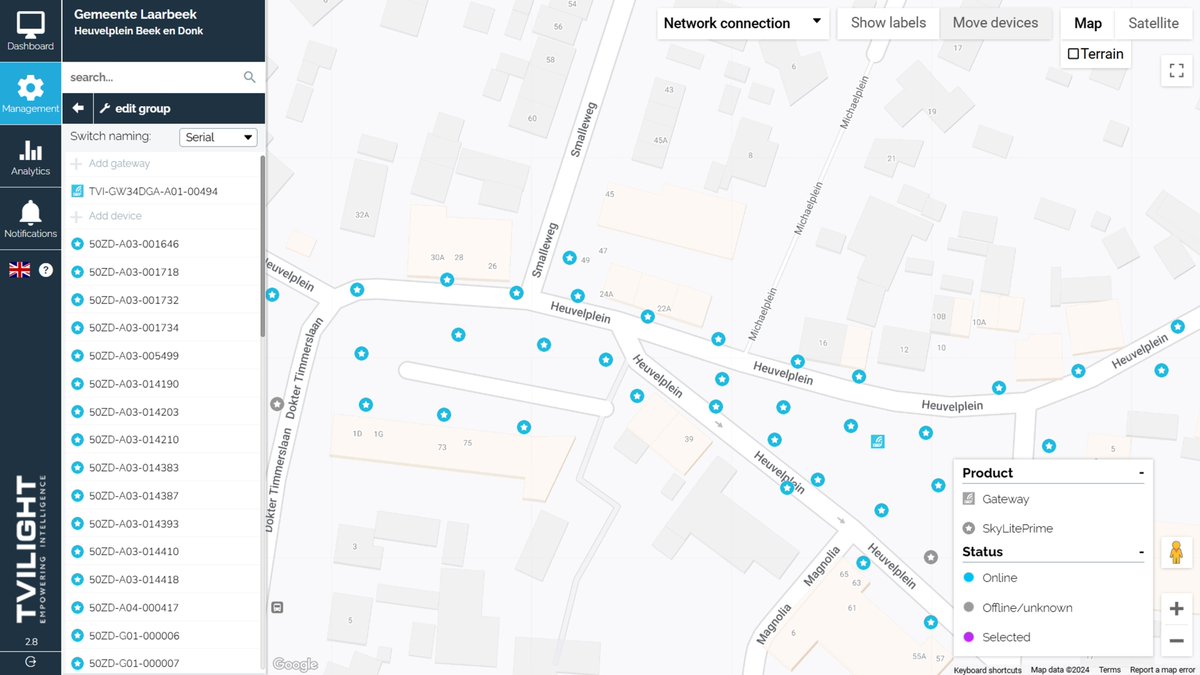1200x675 pixels.
Task: Click the grey offline marker on Dokter Timmerslaan
Action: click(x=277, y=404)
